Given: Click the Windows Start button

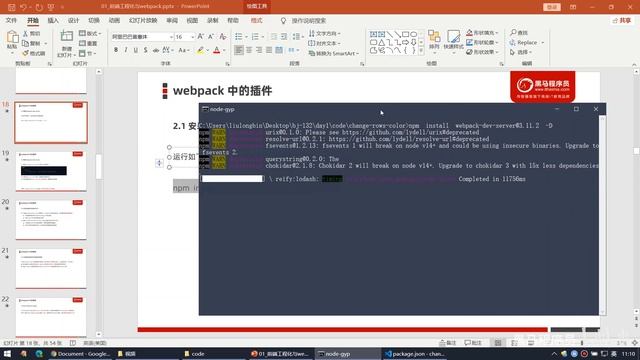Looking at the screenshot, I should tap(7, 354).
